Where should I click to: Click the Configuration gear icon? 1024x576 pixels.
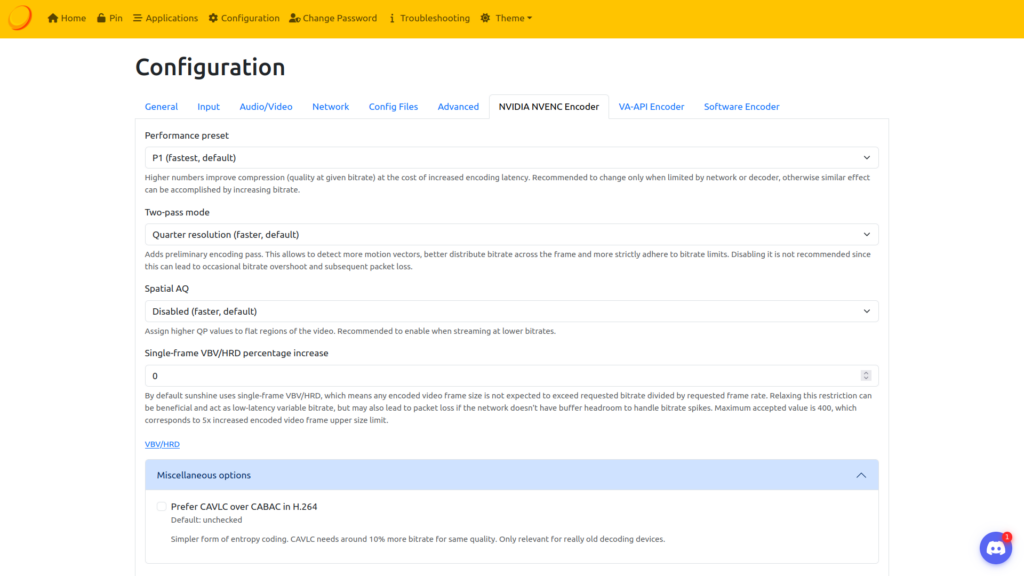213,18
